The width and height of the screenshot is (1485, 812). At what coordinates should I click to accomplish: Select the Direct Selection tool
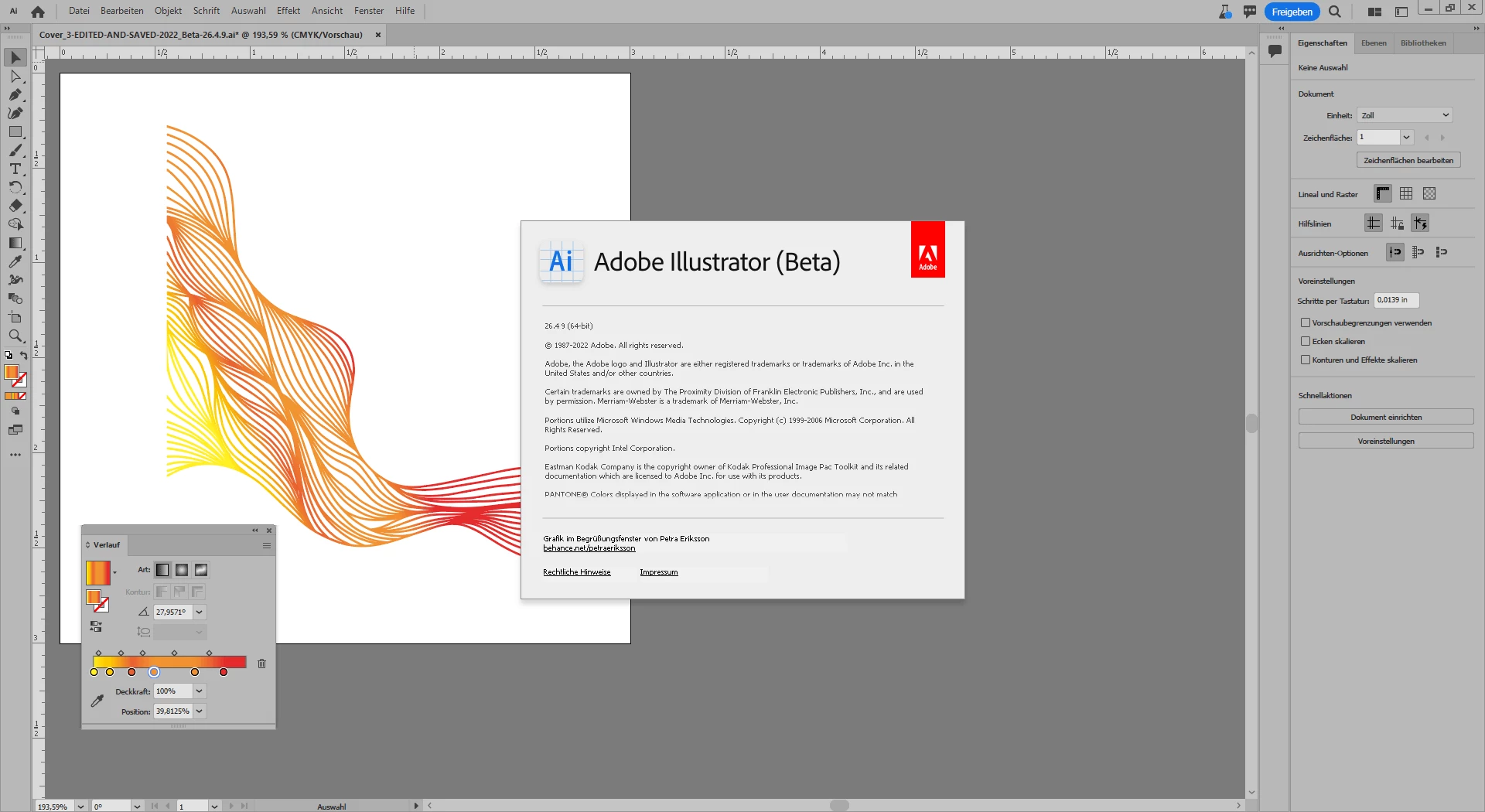[15, 77]
